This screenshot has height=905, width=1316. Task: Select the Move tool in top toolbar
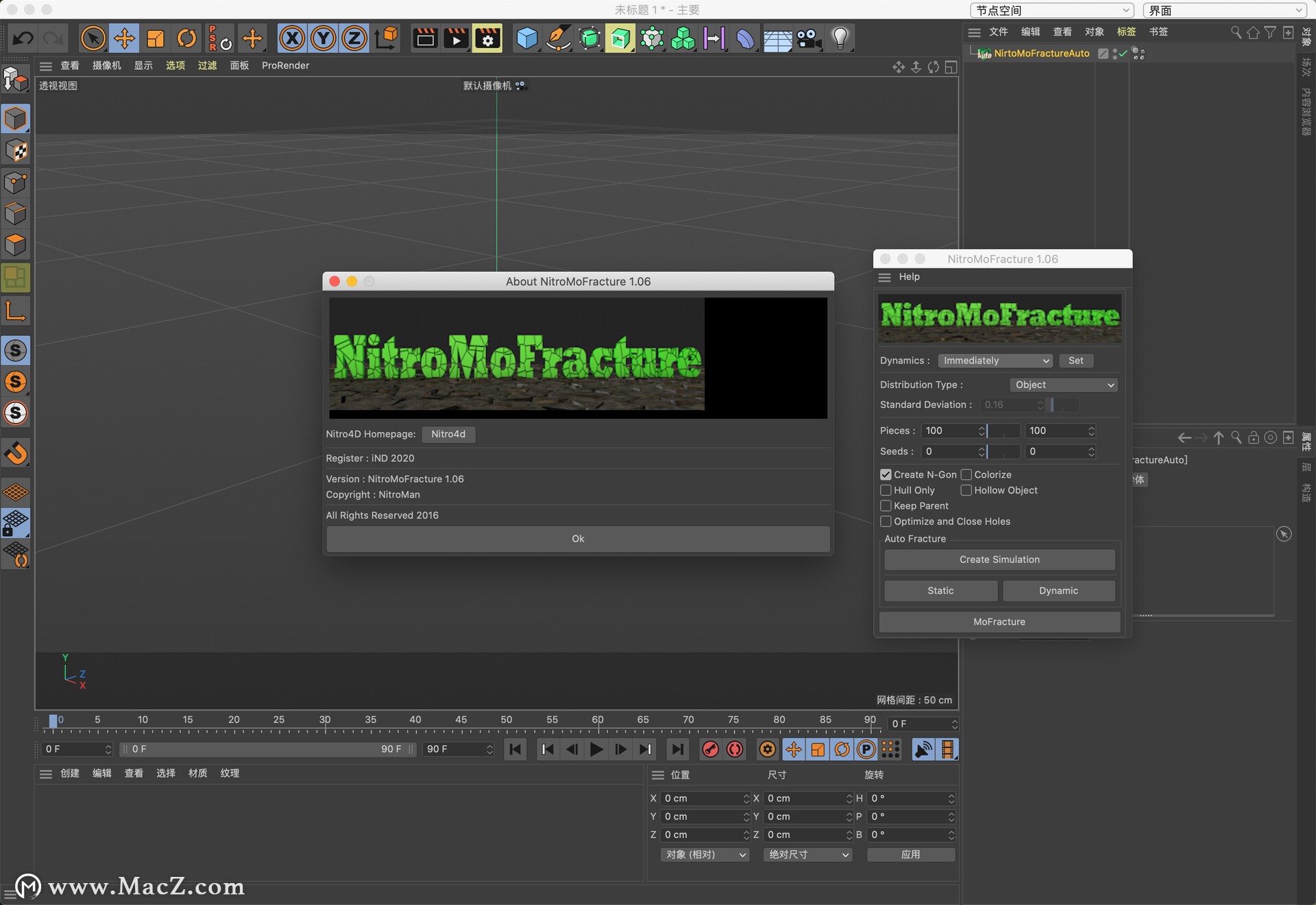pyautogui.click(x=124, y=38)
